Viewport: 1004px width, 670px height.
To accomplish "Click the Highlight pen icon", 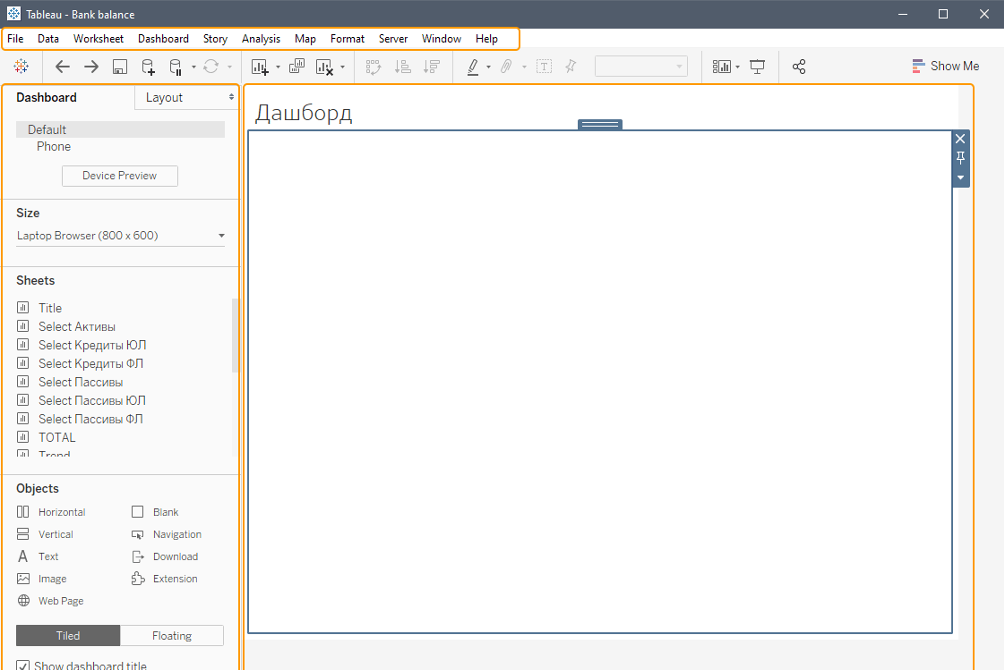I will point(473,67).
